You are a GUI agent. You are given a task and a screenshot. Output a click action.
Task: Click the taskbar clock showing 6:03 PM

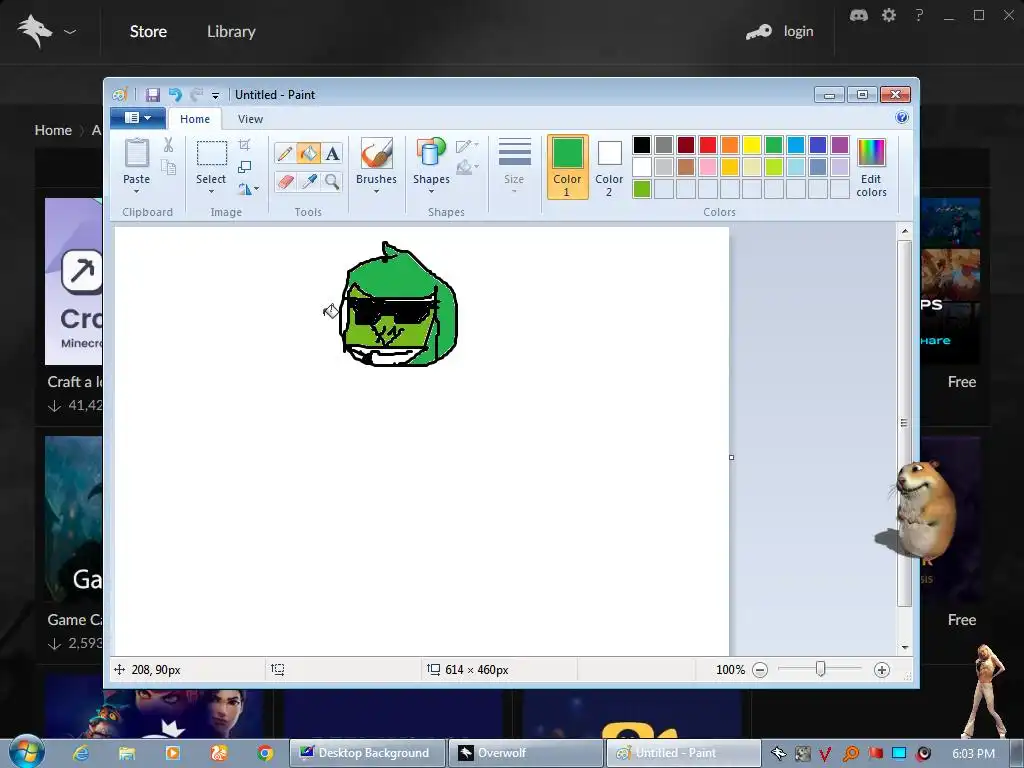point(973,754)
